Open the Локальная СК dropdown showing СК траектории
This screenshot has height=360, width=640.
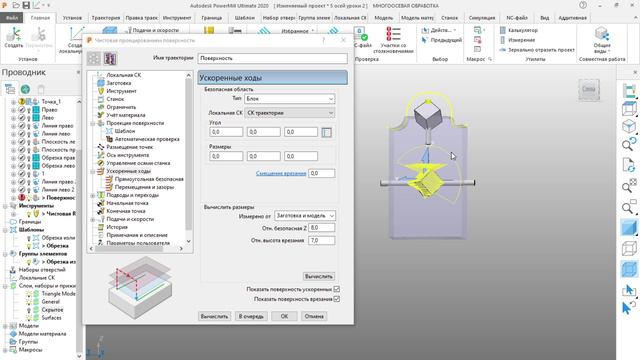point(290,113)
